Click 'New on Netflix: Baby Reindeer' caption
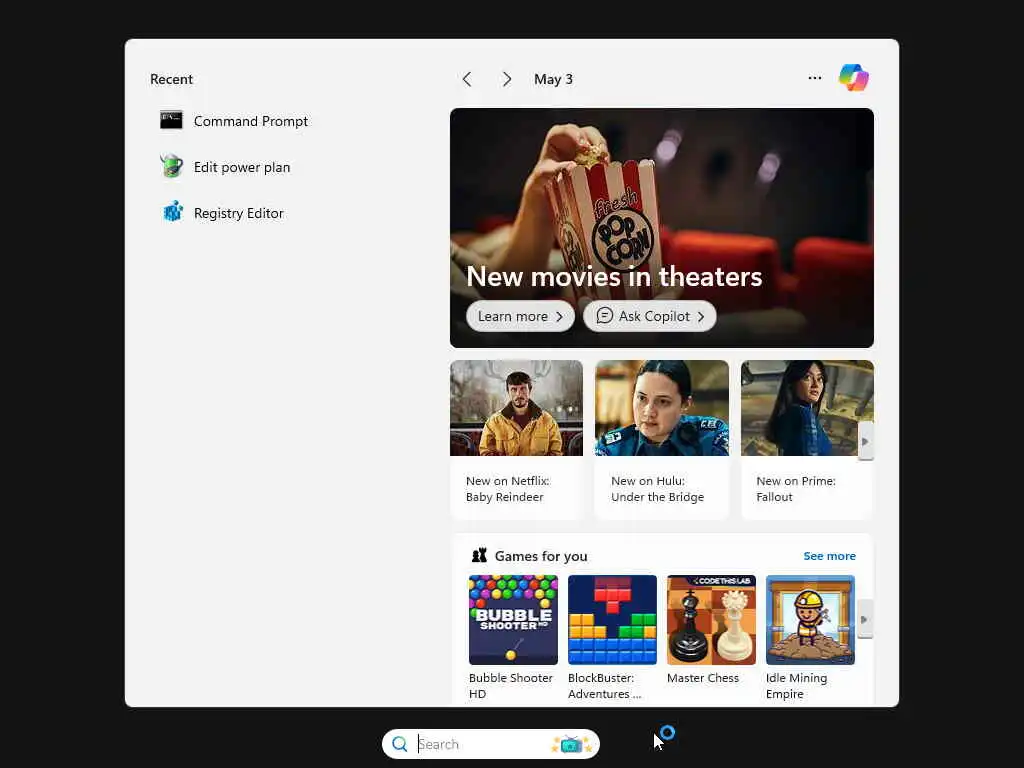Viewport: 1024px width, 768px height. pos(507,488)
